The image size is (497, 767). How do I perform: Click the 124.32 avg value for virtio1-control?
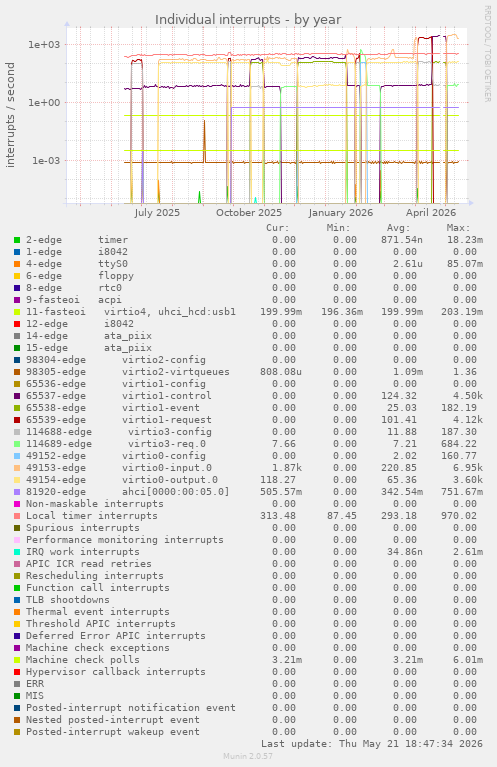click(x=399, y=396)
